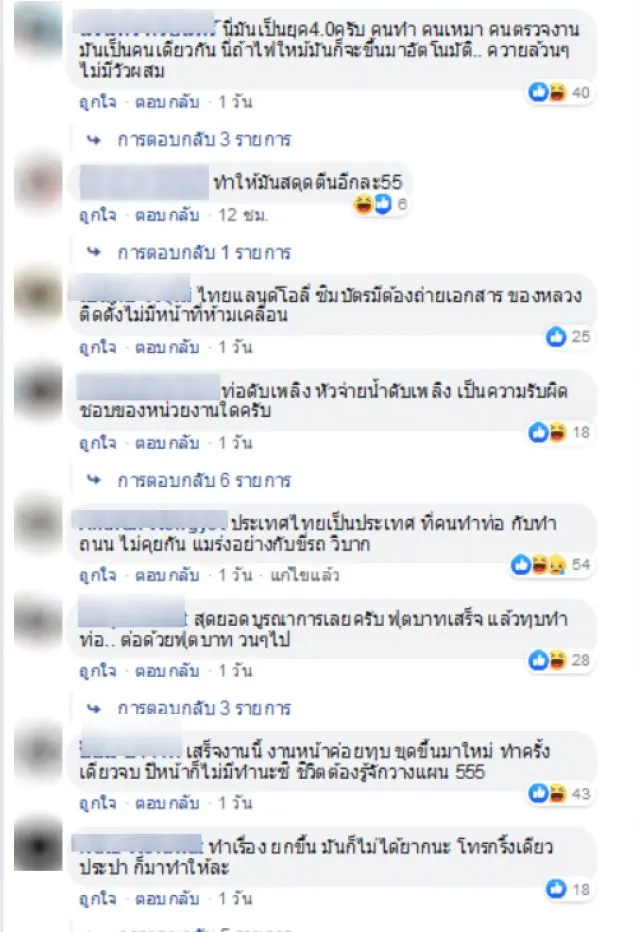Reply to the ประเทศไทย comment via ตอบกลับ
This screenshot has width=640, height=932.
coord(167,575)
